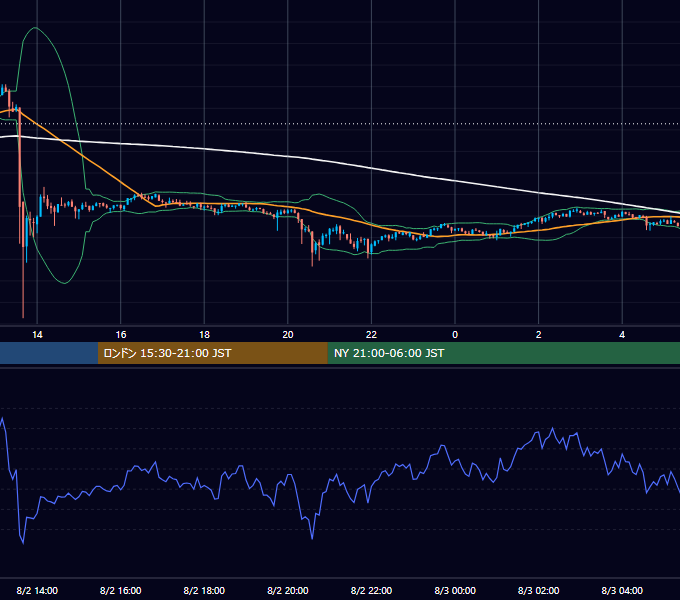680x600 pixels.
Task: Click the 8/3 04:00 label on oscillator axis
Action: coord(622,590)
